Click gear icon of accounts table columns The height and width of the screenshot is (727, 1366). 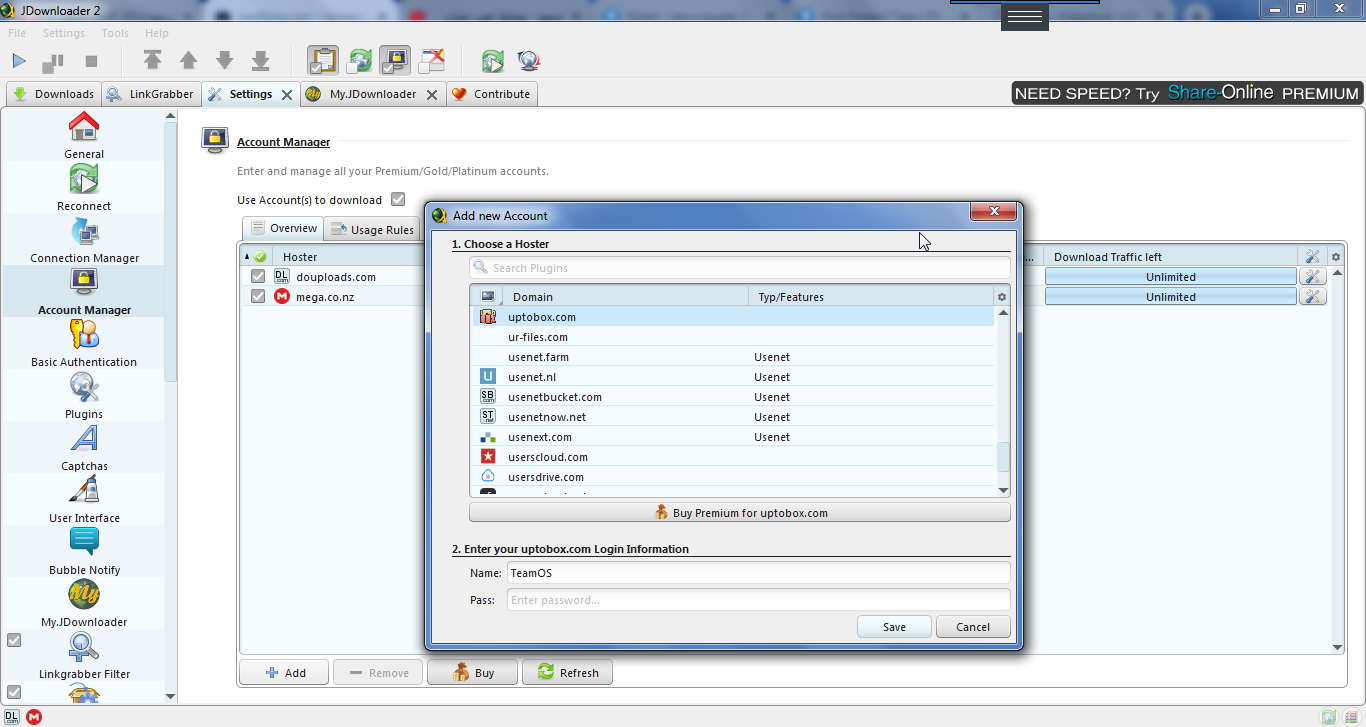click(1335, 257)
